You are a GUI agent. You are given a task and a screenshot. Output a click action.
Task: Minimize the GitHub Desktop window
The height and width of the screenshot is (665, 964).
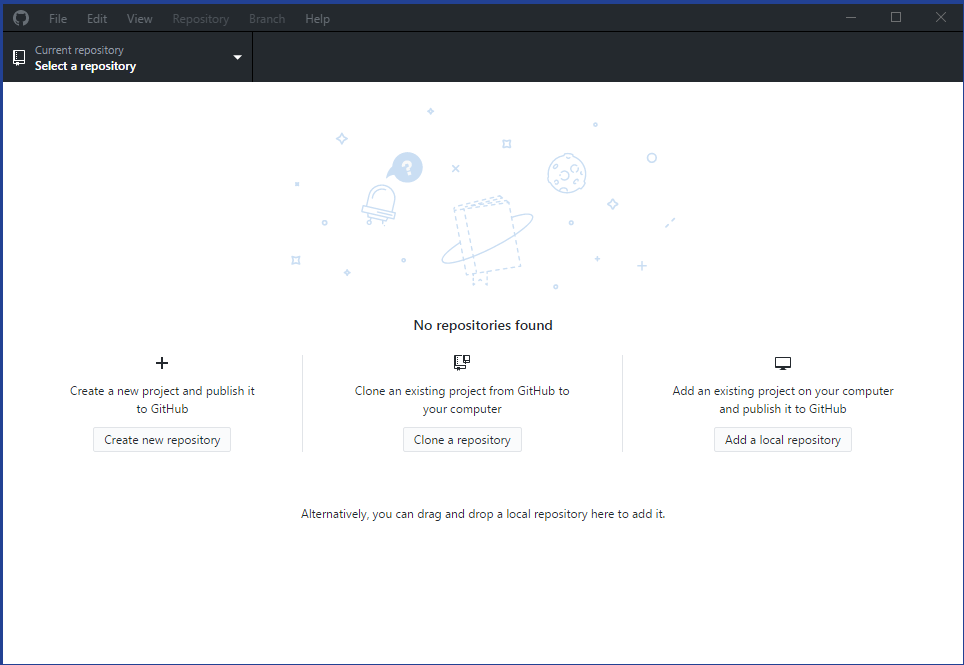pos(851,18)
